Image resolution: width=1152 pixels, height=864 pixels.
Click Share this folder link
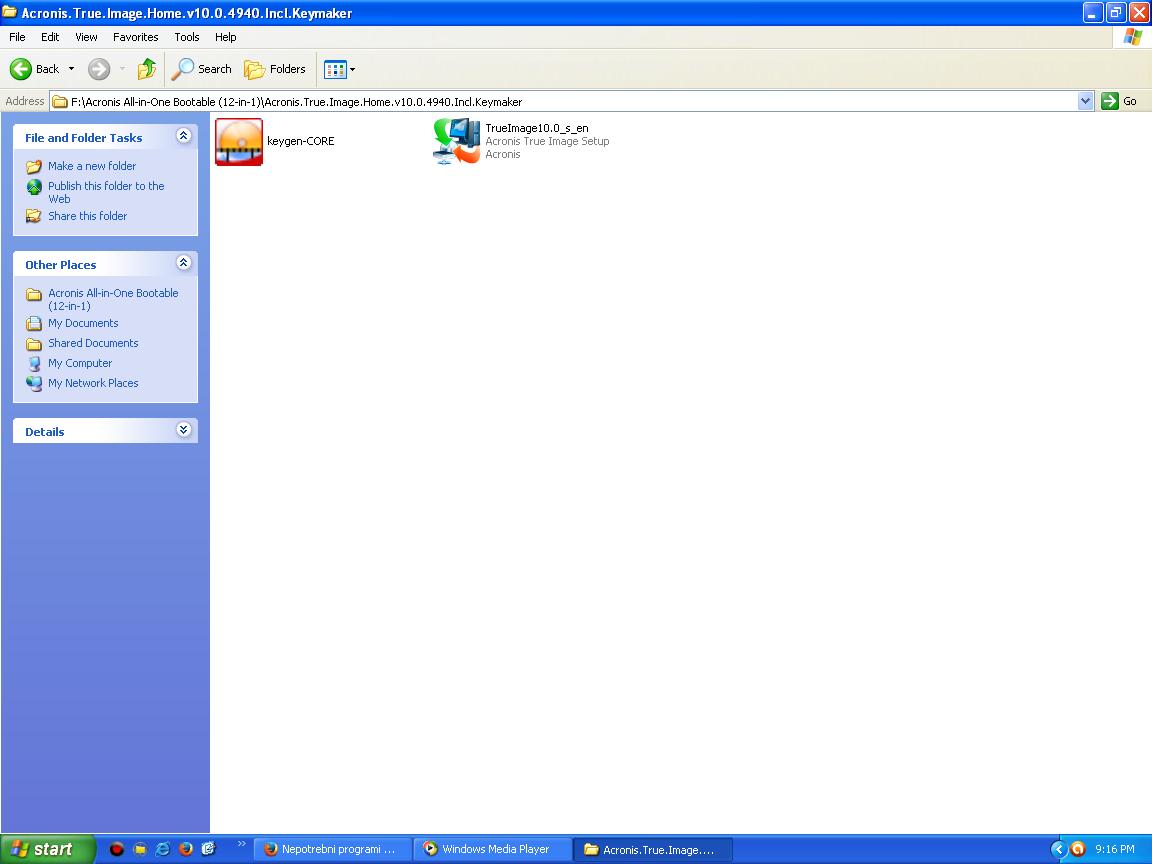[87, 216]
